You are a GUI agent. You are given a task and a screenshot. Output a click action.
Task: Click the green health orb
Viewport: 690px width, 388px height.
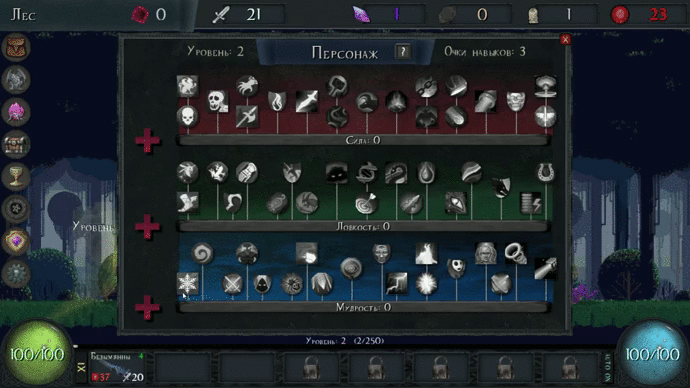point(37,354)
